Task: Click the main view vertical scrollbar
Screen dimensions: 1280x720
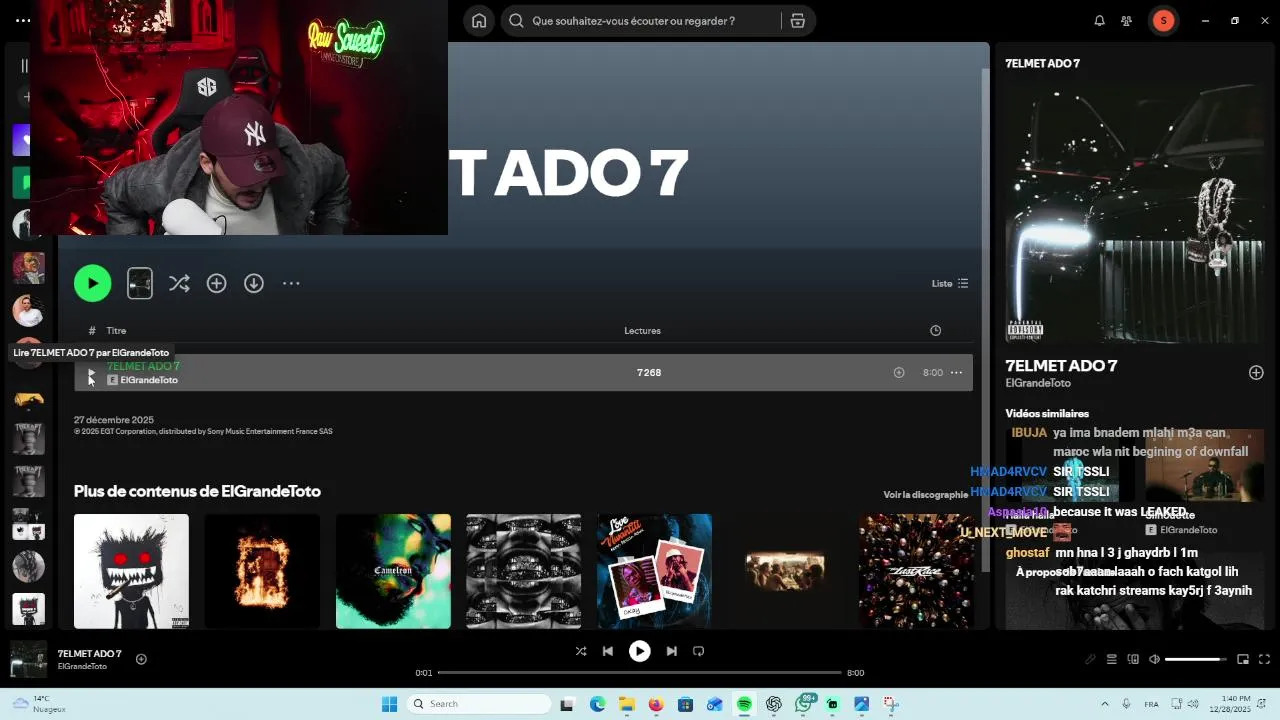Action: (985, 320)
